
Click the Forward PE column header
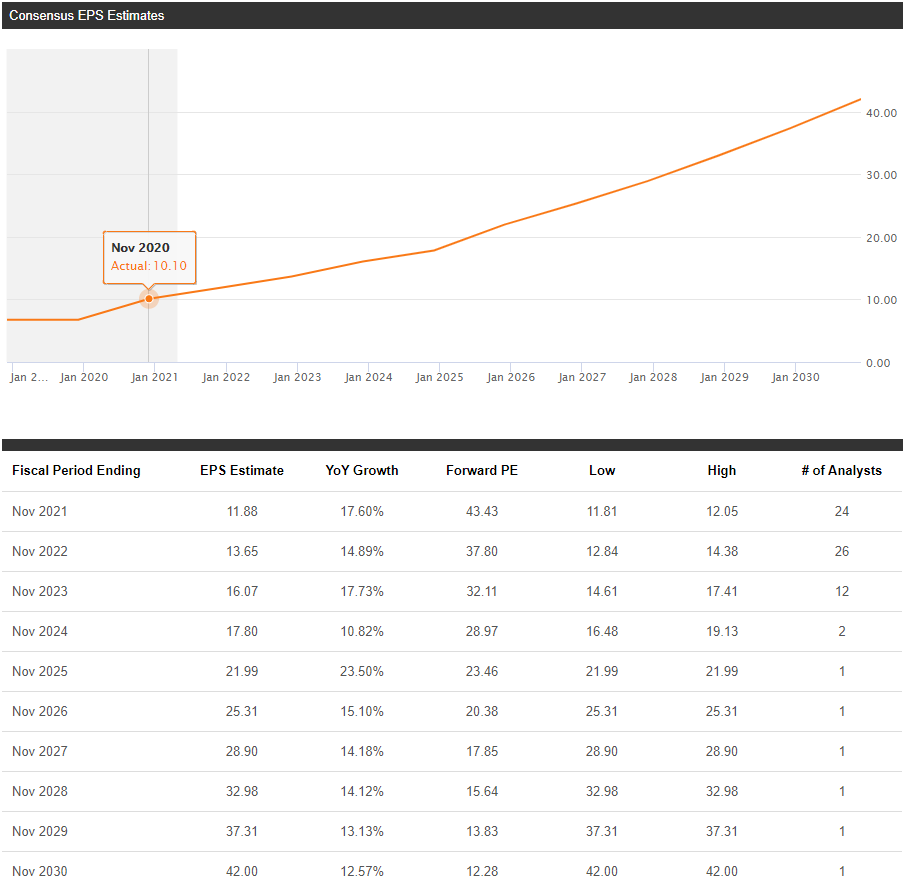[x=482, y=471]
